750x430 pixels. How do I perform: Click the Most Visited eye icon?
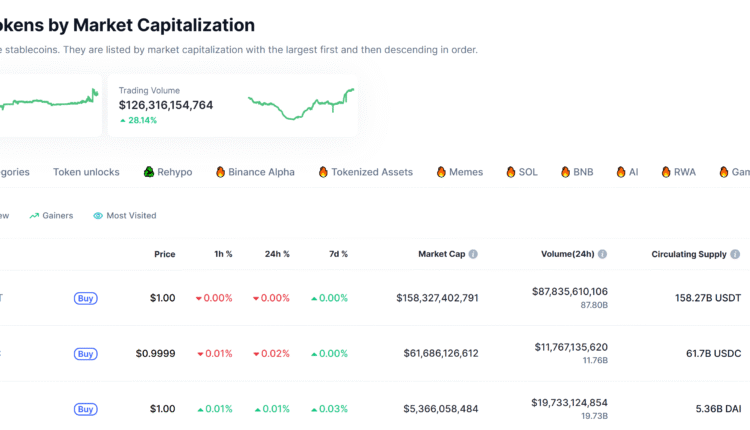98,215
